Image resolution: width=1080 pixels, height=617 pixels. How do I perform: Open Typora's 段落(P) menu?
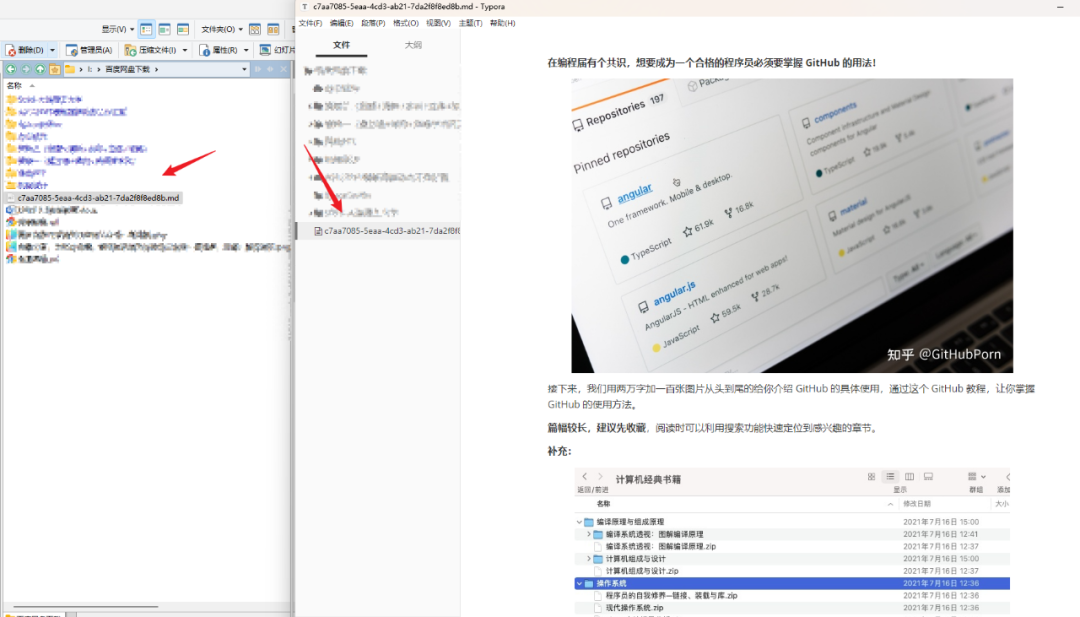pos(373,23)
